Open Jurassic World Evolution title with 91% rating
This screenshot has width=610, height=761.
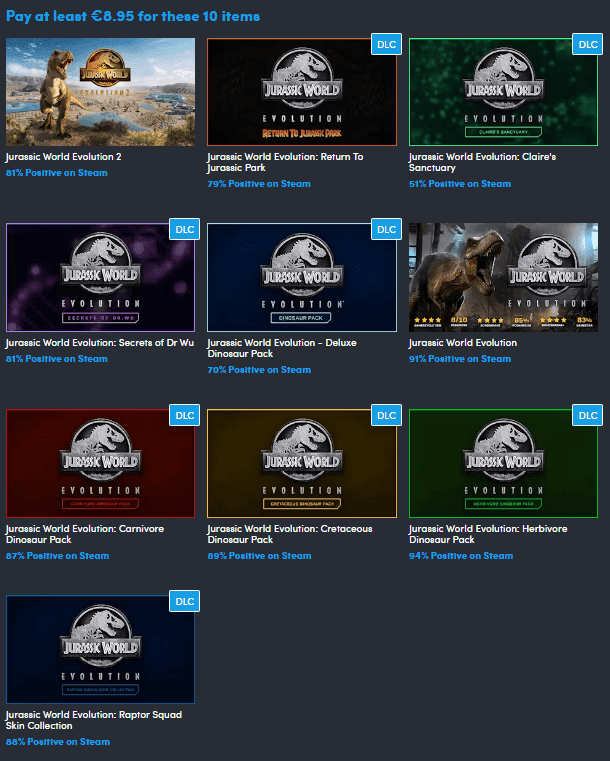pos(463,343)
